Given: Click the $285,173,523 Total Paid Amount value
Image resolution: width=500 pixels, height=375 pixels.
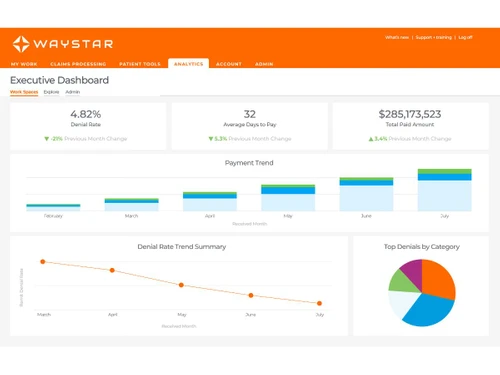Looking at the screenshot, I should click(x=410, y=114).
